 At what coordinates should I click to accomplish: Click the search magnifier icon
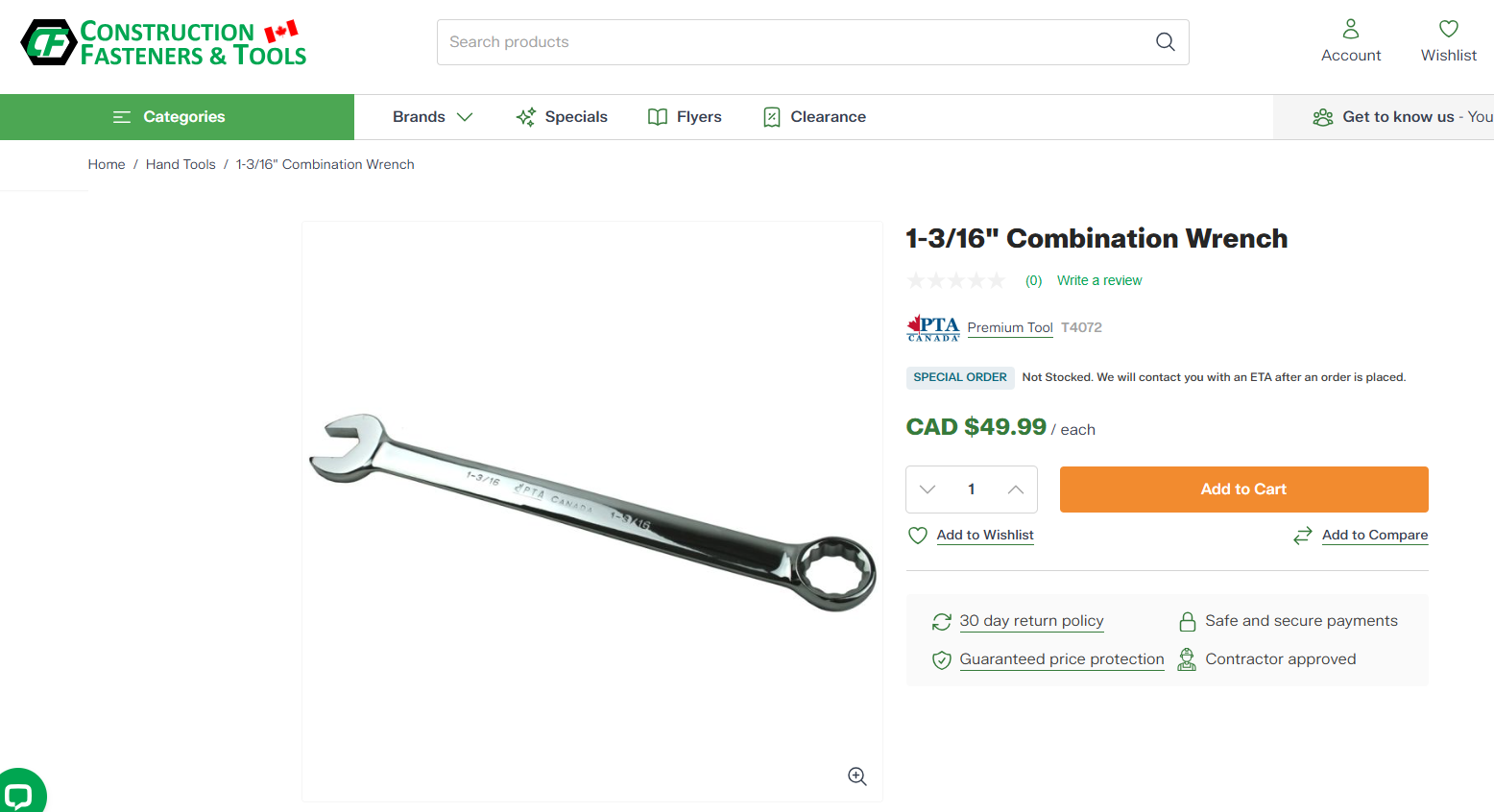tap(1165, 41)
